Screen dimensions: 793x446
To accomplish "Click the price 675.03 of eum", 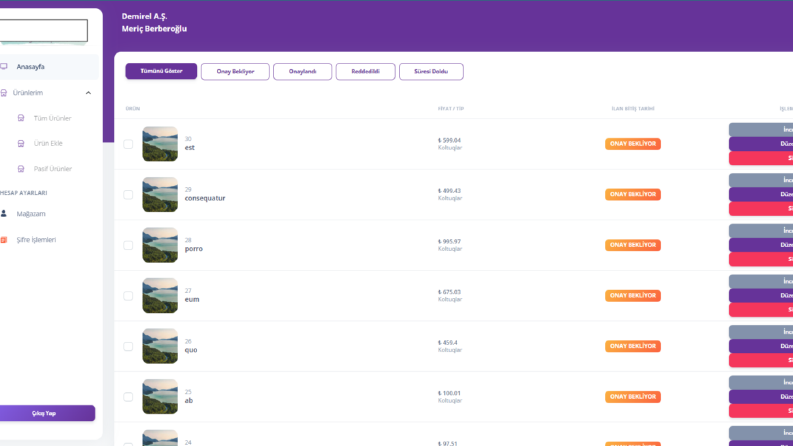I will click(x=449, y=292).
